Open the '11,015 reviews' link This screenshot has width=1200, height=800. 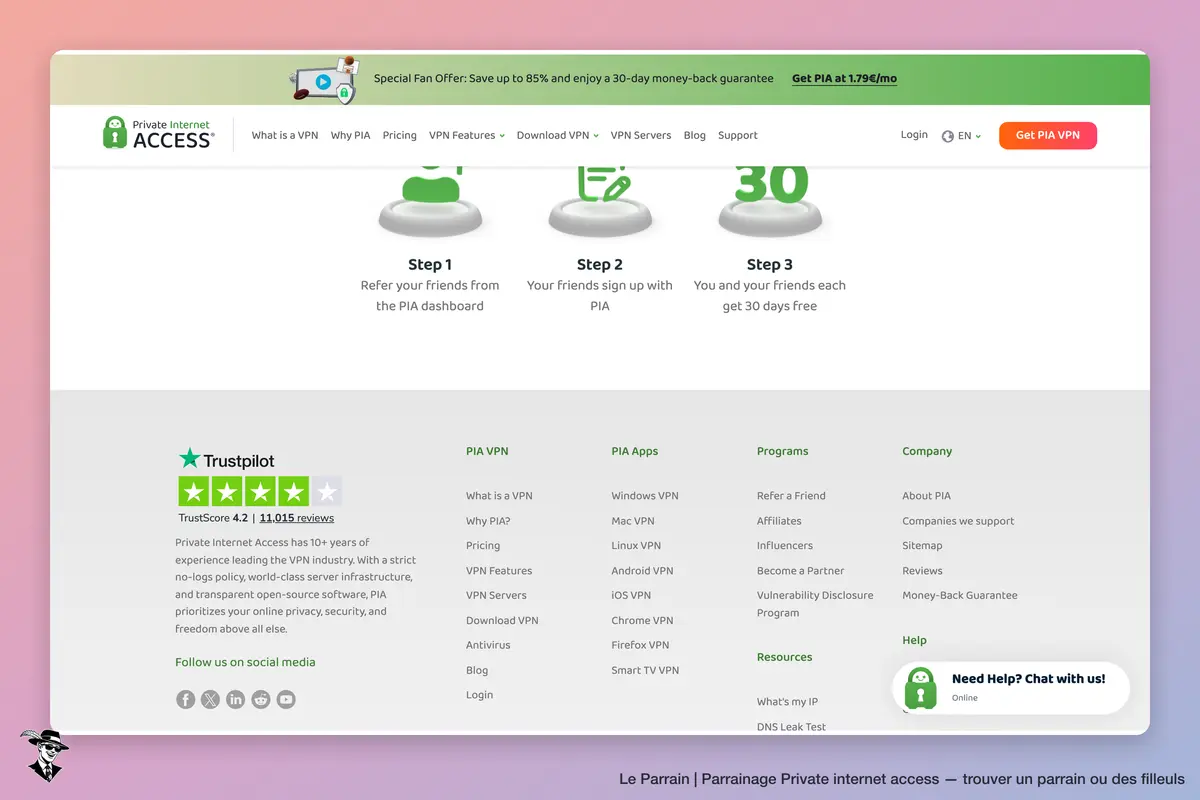(297, 518)
